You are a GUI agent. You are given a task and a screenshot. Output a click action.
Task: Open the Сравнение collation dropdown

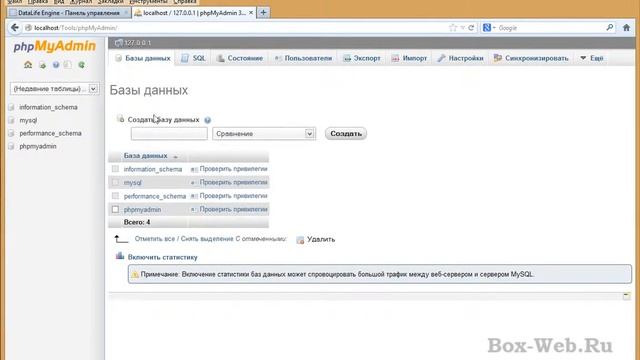pos(264,133)
